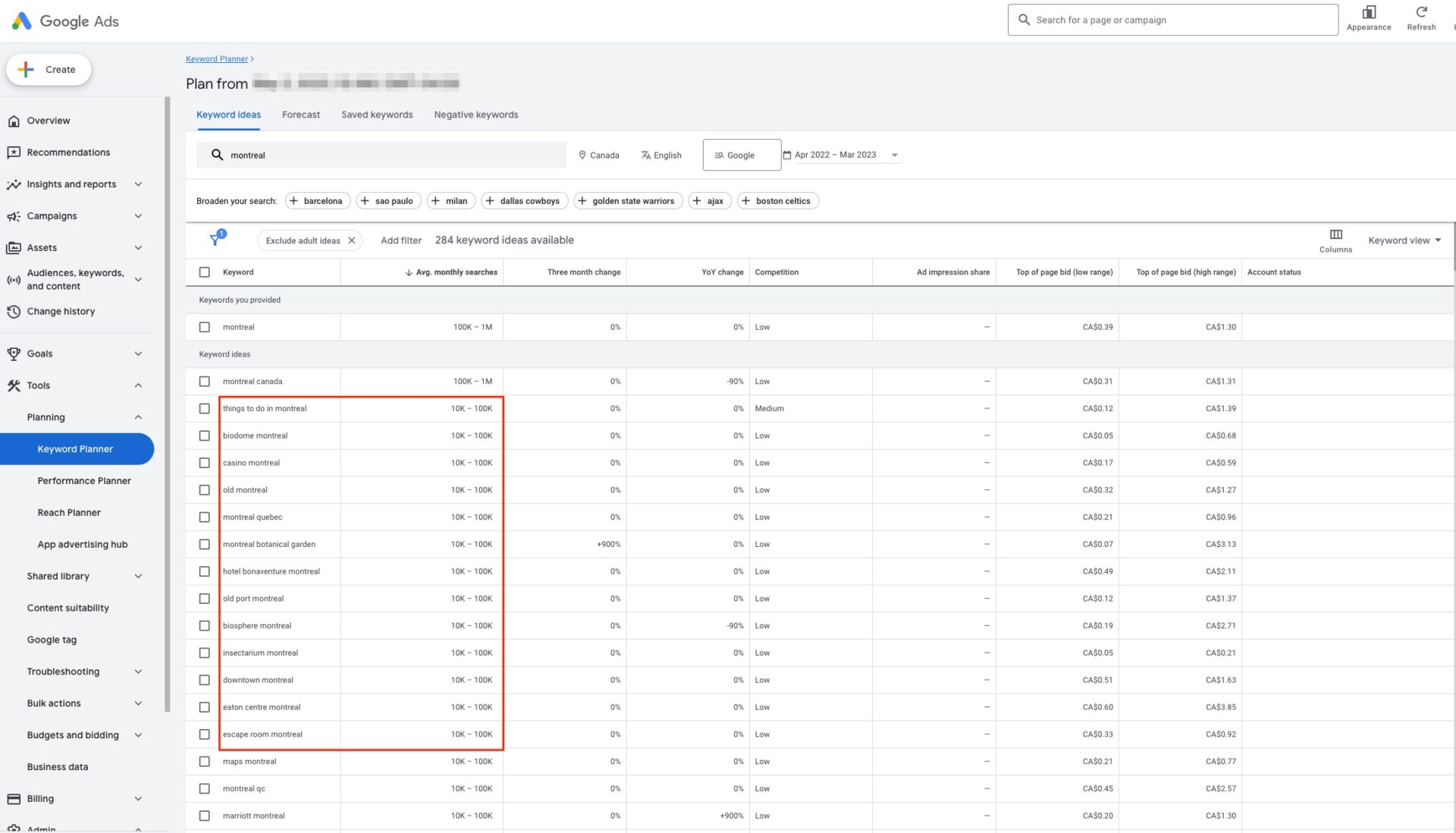The image size is (1456, 833).
Task: Expand the Campaigns section
Action: [138, 216]
